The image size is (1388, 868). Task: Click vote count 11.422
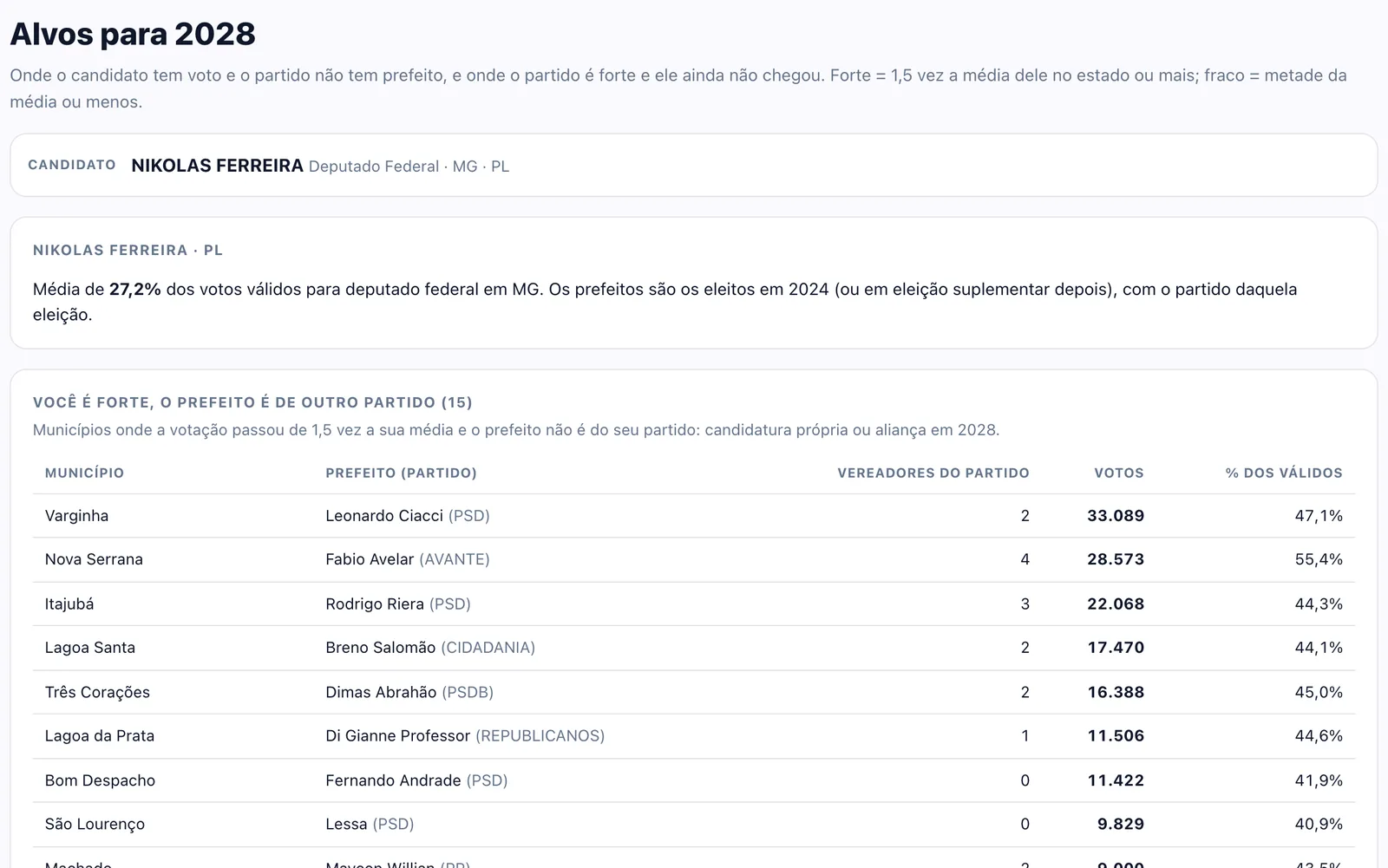coord(1116,780)
